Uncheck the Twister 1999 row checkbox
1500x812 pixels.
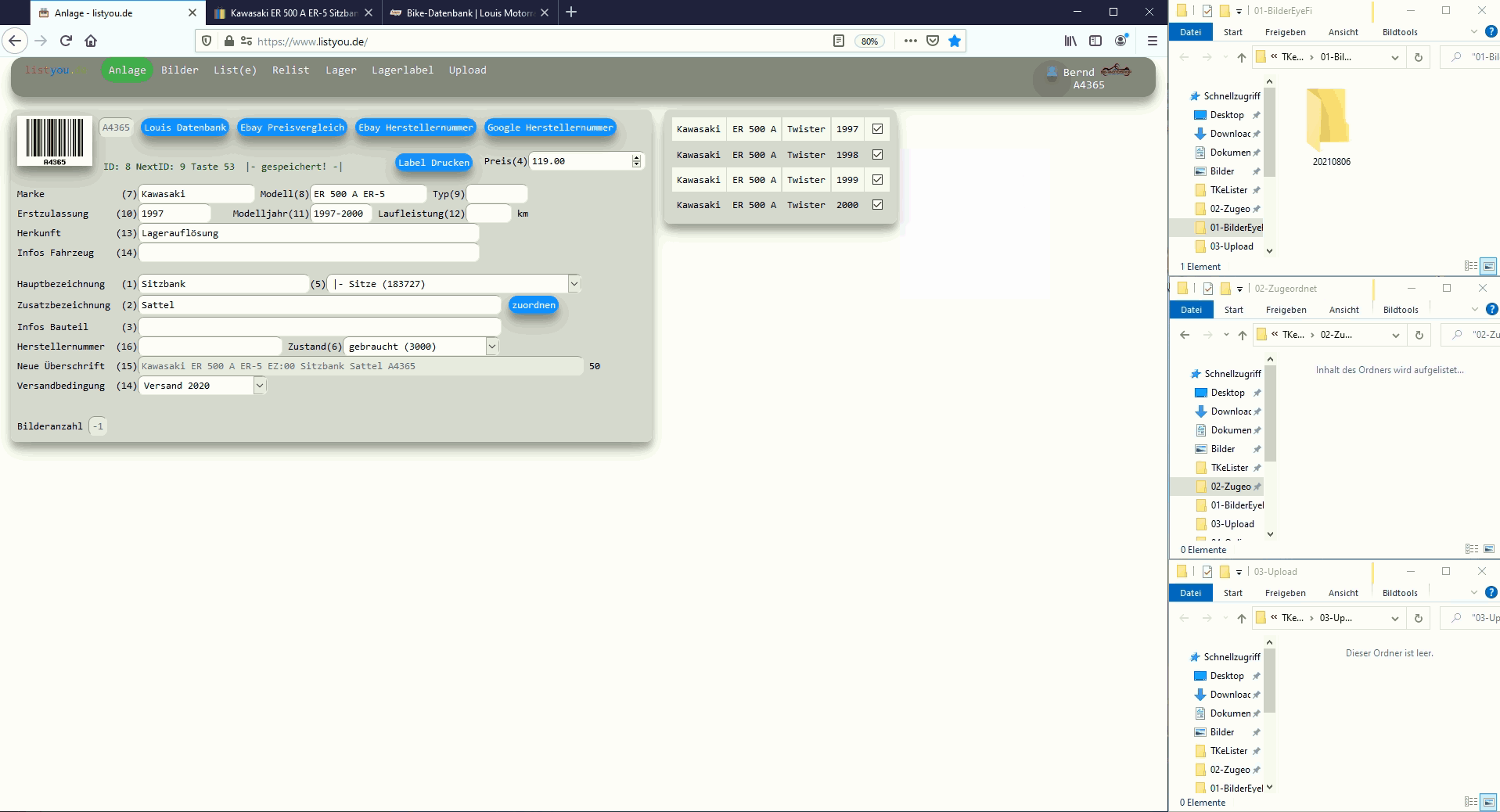(877, 180)
